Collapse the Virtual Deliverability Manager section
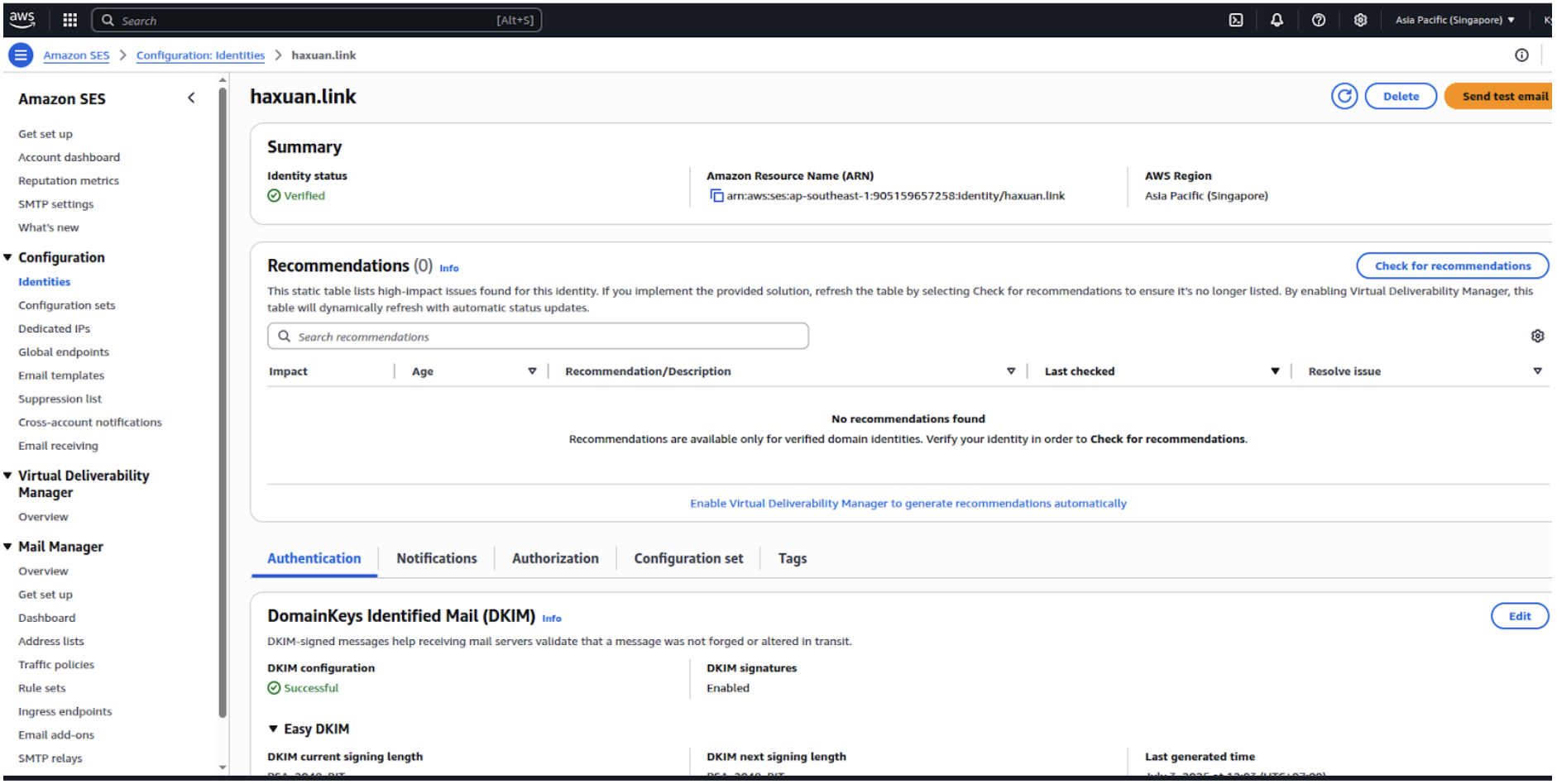 coord(8,476)
